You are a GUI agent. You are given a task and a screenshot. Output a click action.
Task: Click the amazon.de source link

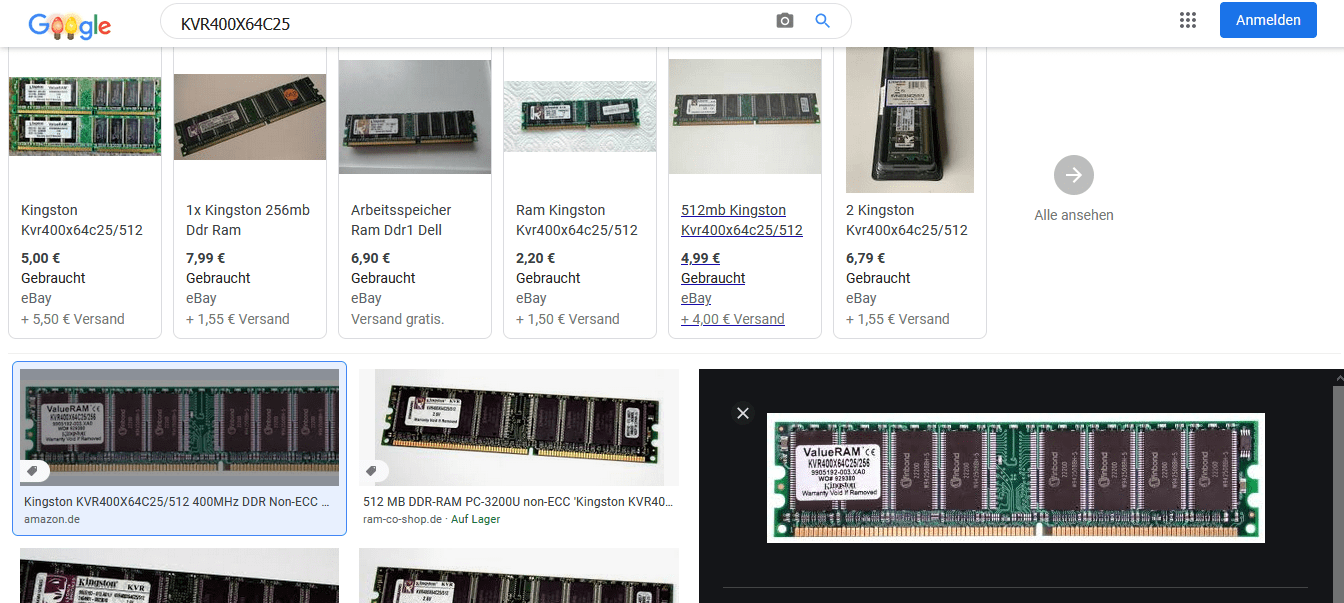tap(52, 520)
